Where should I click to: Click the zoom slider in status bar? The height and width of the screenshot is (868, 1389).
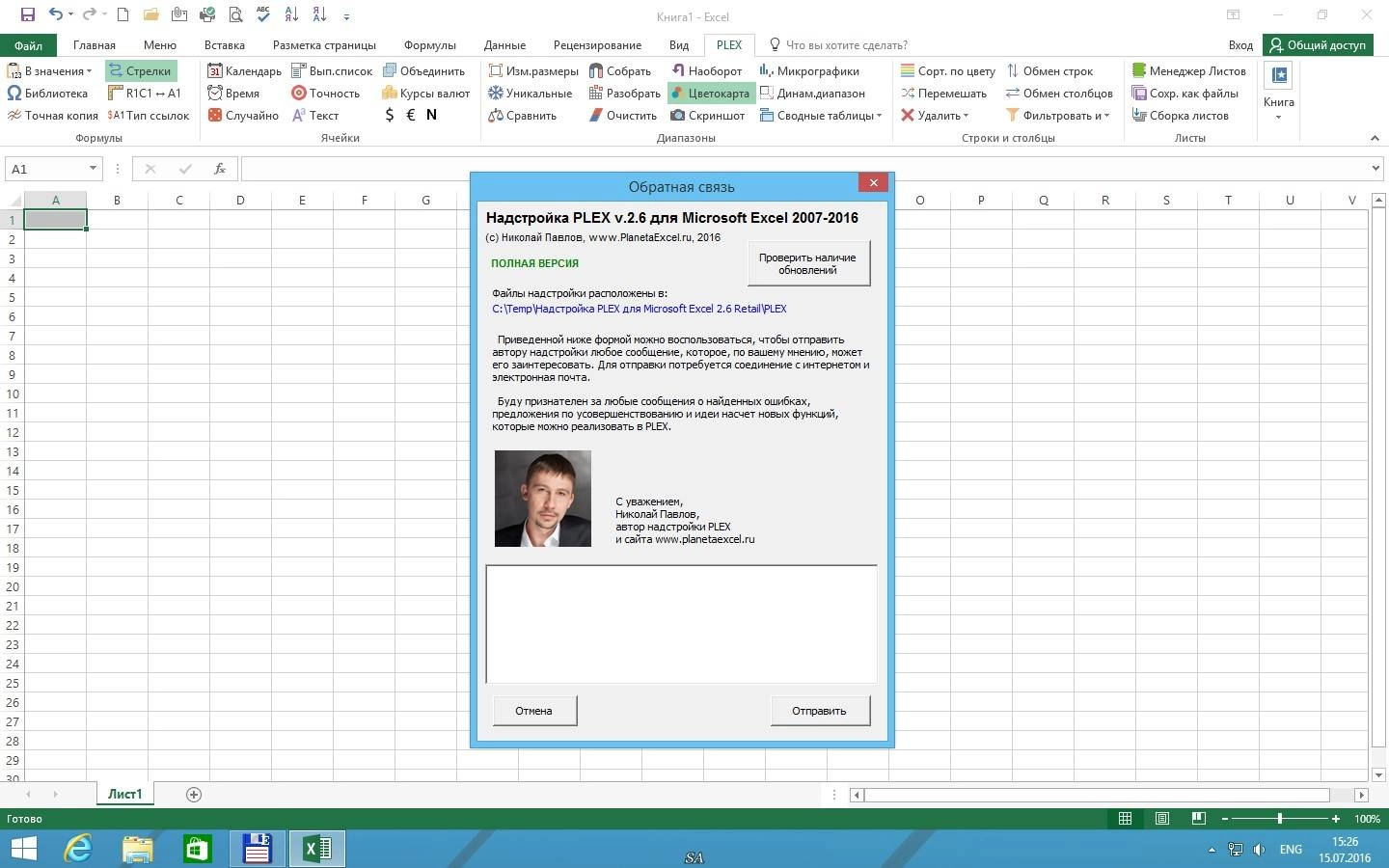1280,819
